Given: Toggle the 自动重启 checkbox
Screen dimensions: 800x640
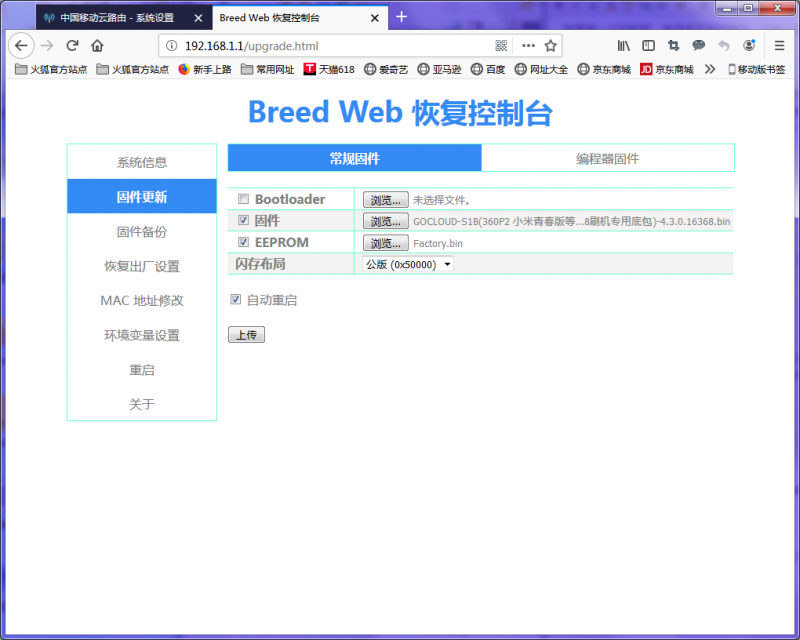Looking at the screenshot, I should (x=235, y=299).
